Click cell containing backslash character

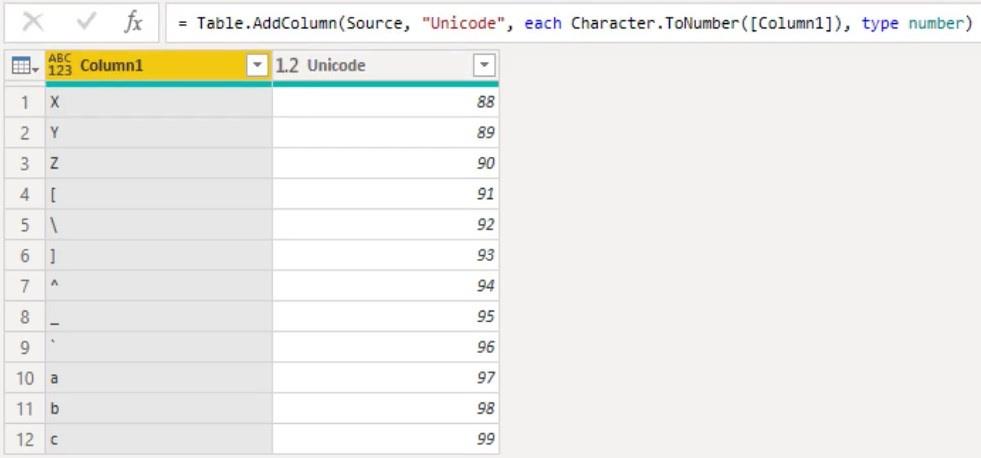click(159, 225)
